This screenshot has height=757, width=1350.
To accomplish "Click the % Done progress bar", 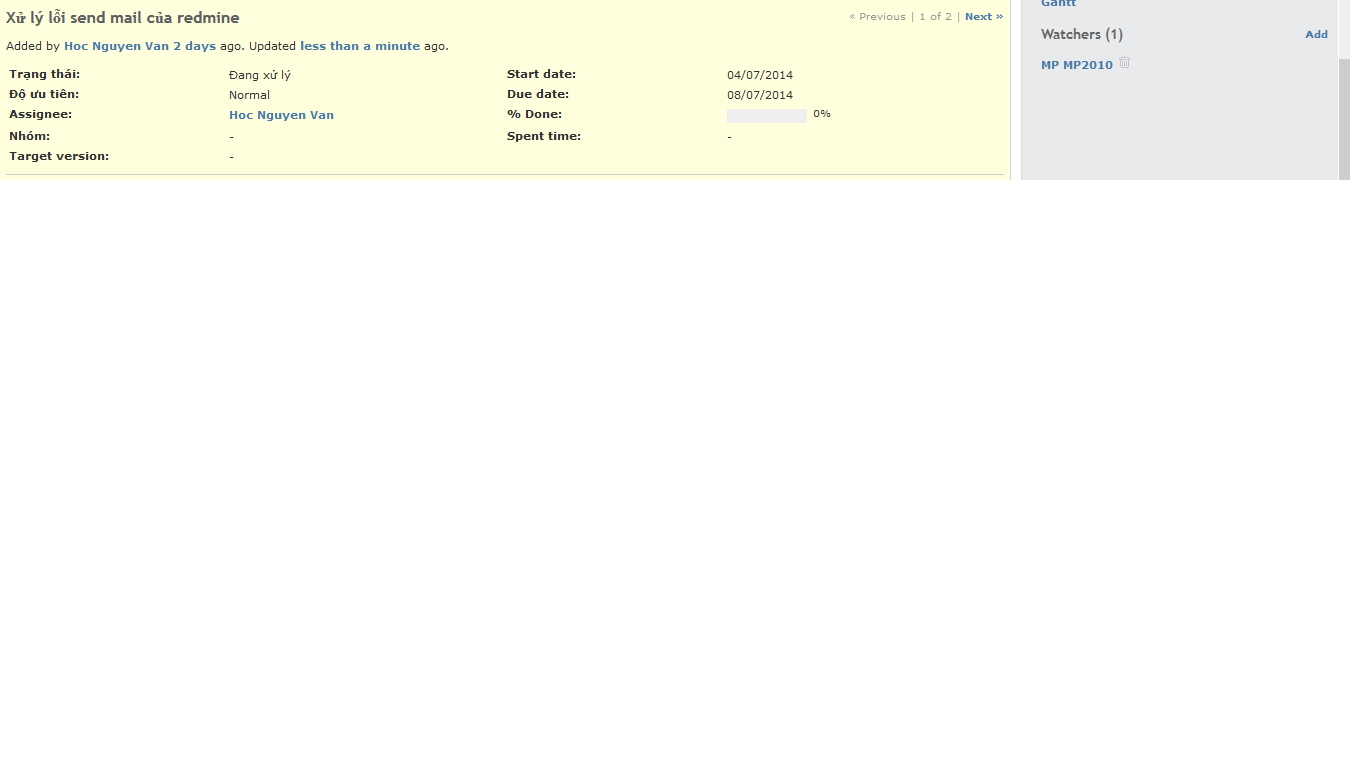I will pos(767,116).
